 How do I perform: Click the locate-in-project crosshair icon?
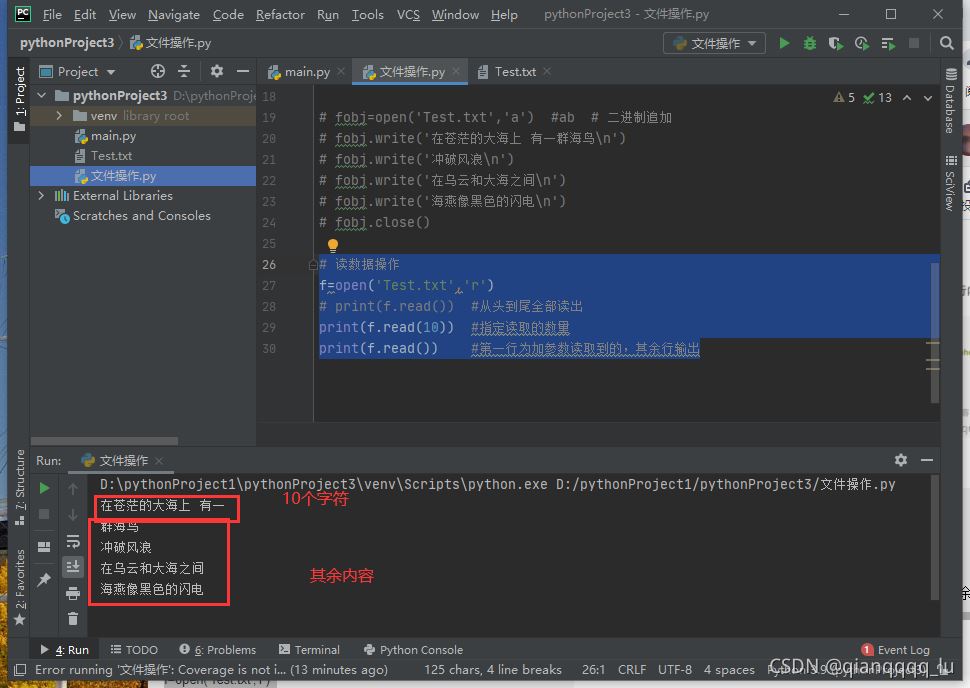coord(157,71)
